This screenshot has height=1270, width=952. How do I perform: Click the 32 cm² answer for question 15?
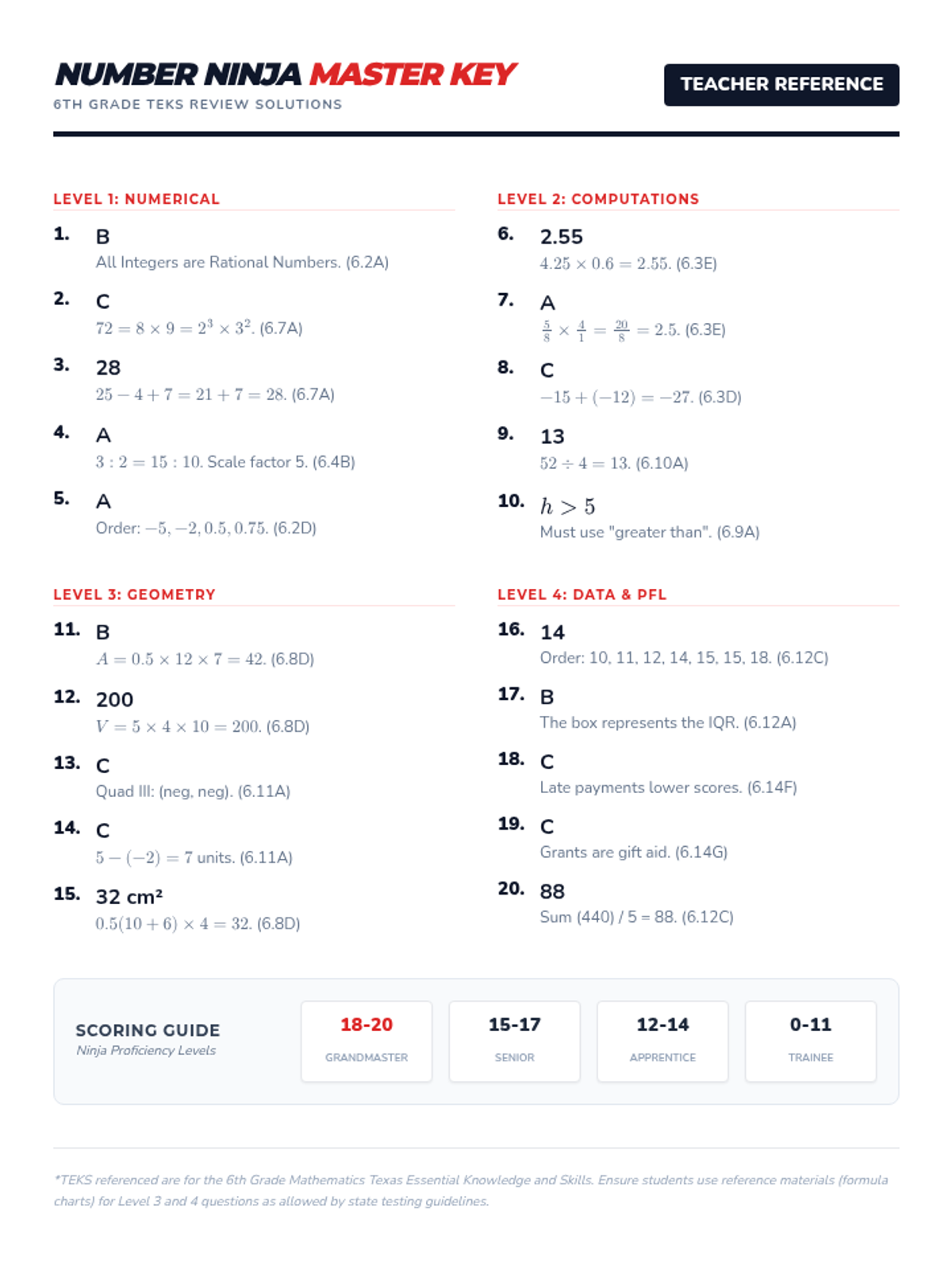pyautogui.click(x=129, y=897)
